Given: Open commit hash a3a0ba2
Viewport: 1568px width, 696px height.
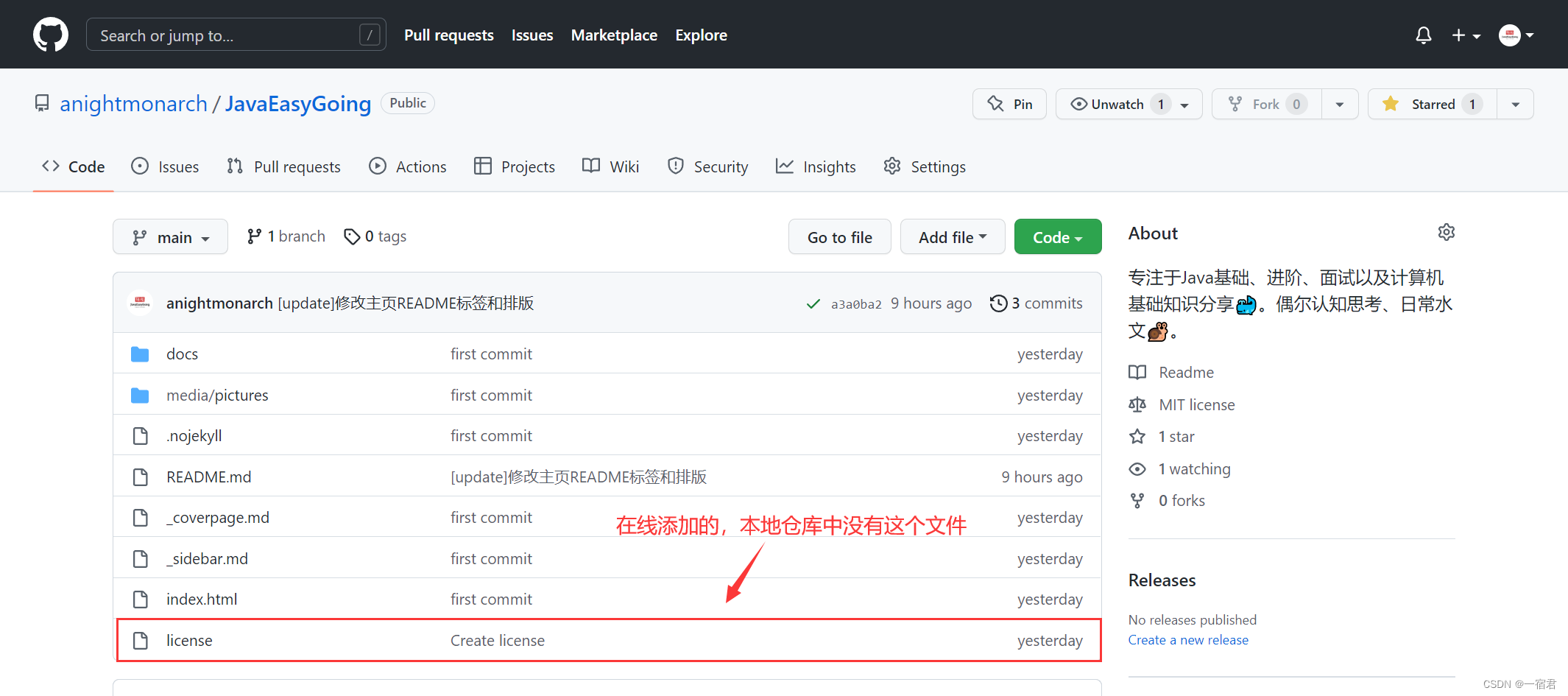Looking at the screenshot, I should tap(856, 304).
